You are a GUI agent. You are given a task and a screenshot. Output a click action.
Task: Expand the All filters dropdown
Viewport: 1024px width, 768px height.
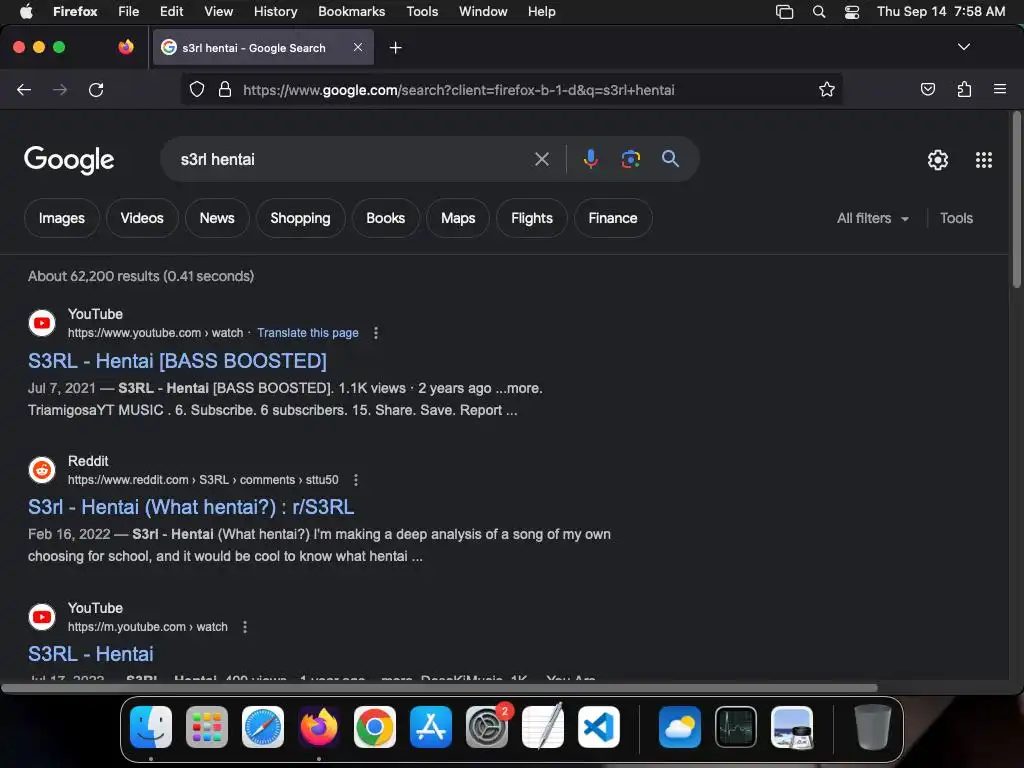[872, 218]
